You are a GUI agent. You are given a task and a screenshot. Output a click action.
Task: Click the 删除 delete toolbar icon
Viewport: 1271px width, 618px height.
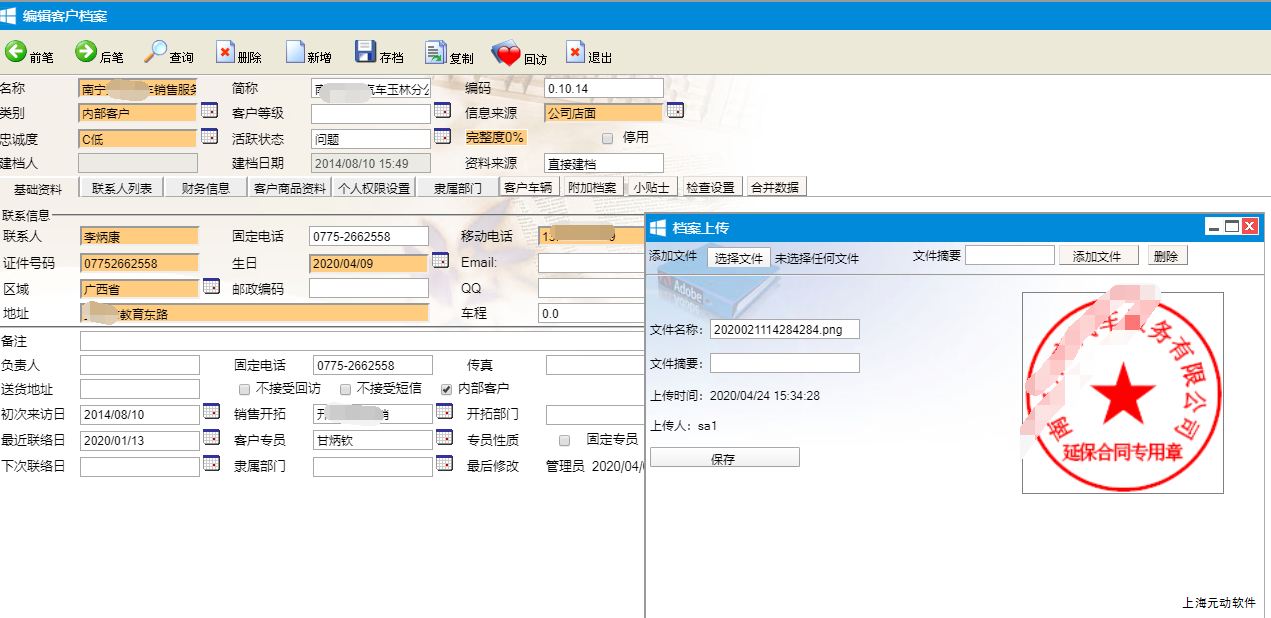tap(225, 53)
